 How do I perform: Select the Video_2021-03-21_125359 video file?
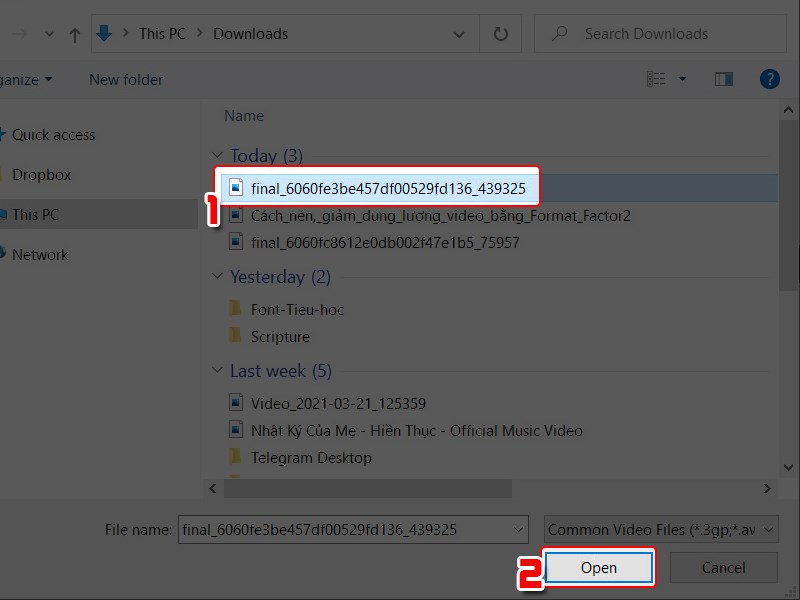click(x=338, y=404)
